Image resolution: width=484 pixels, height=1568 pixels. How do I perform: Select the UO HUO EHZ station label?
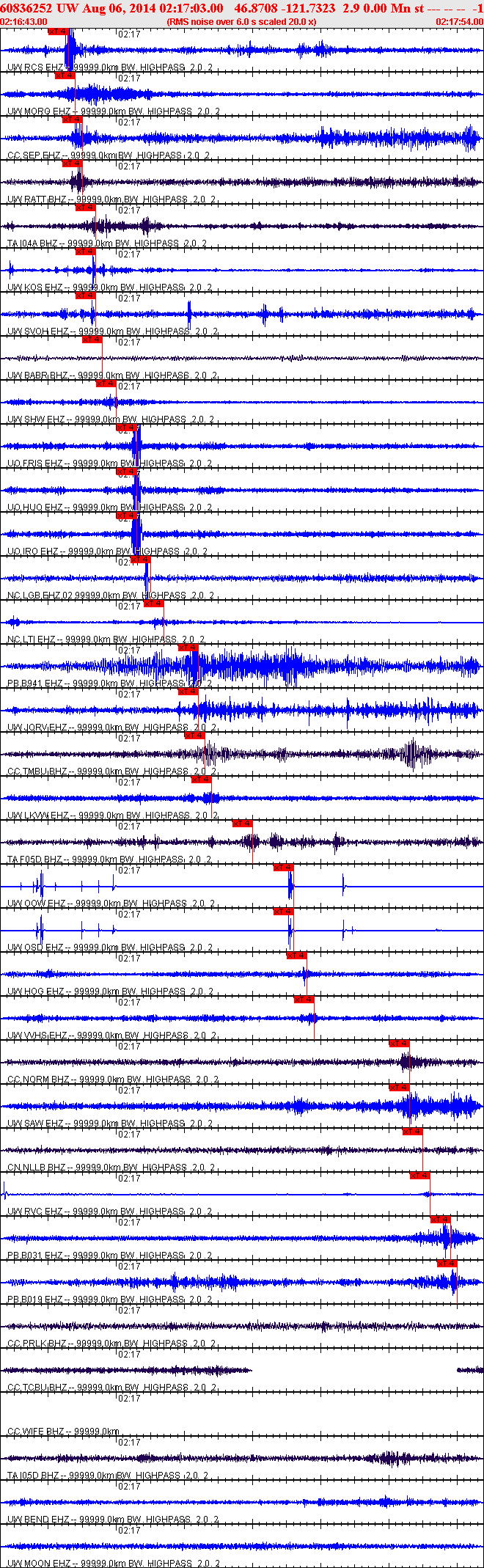pyautogui.click(x=35, y=508)
